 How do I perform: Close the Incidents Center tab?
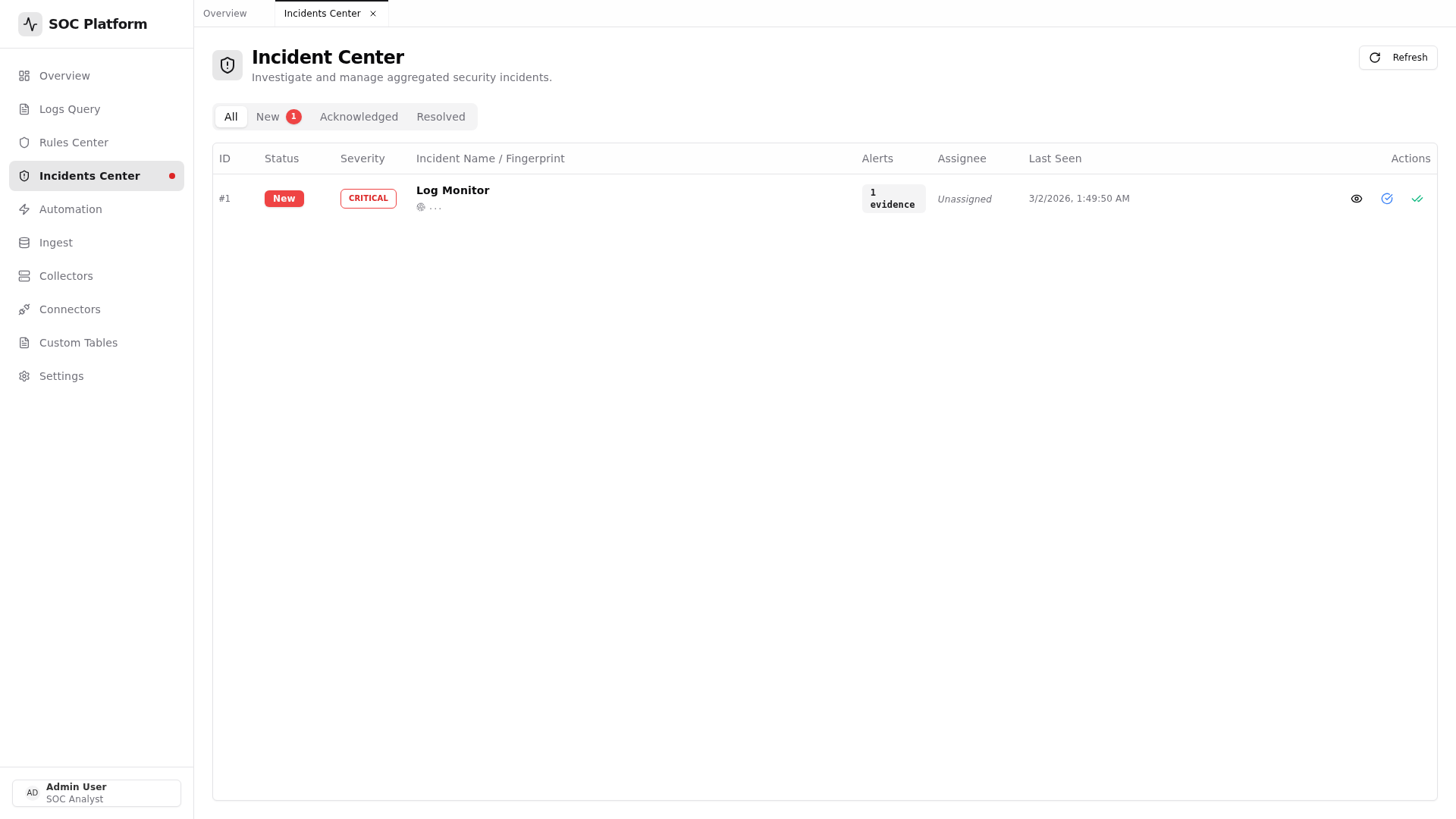coord(373,14)
